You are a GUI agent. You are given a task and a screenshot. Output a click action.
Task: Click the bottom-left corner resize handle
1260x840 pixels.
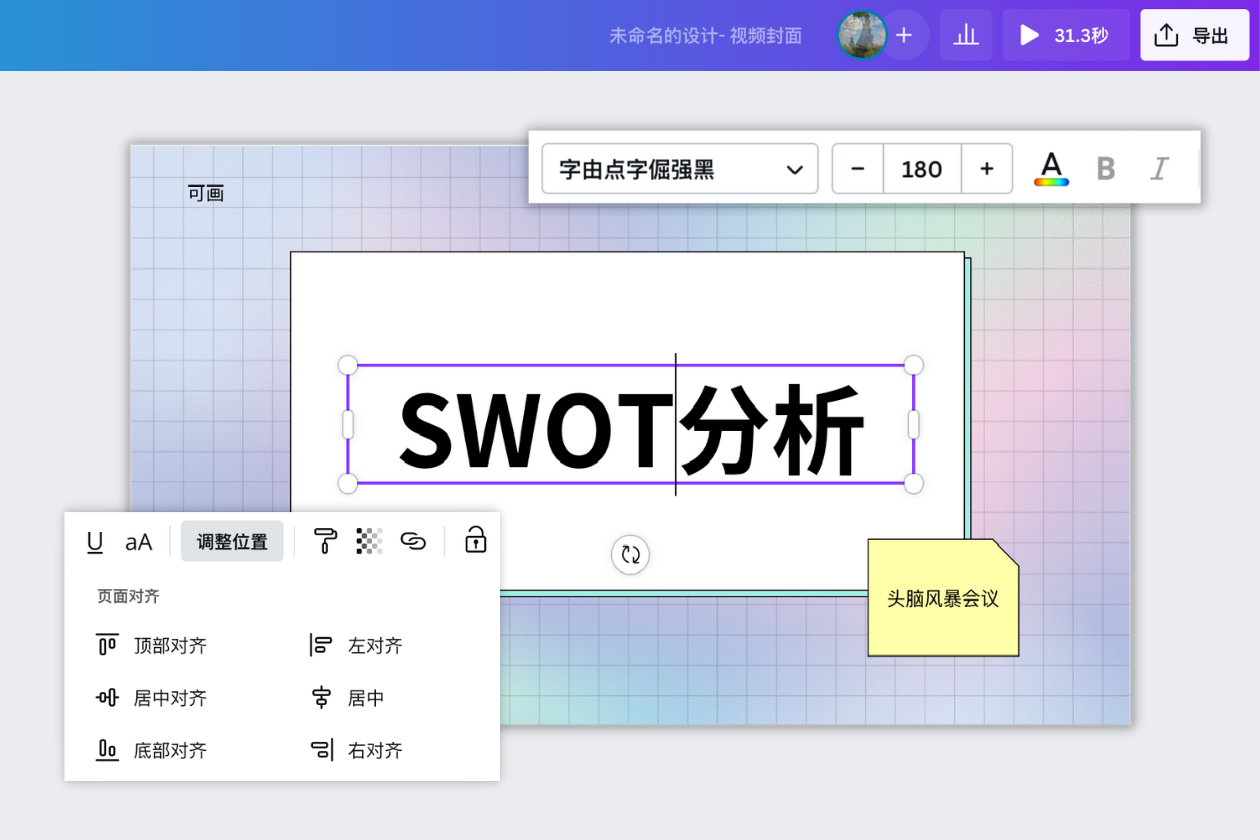[x=348, y=484]
